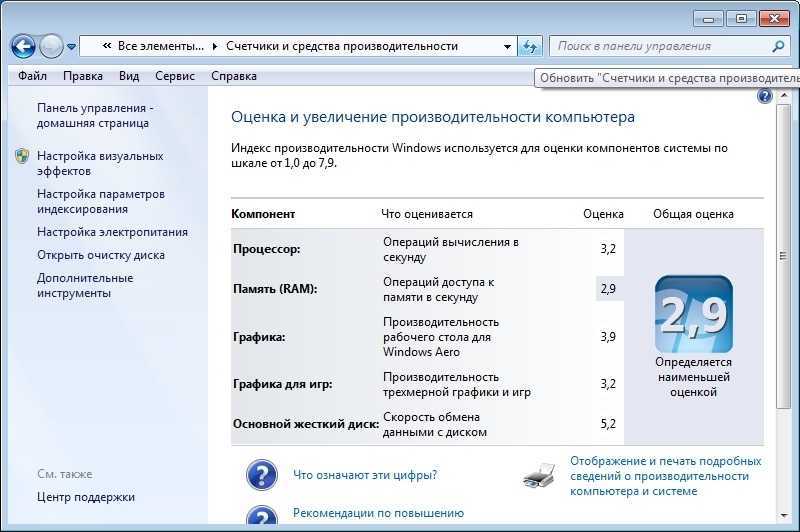This screenshot has height=532, width=800.
Task: Select the Основной жесткий диск score 5,2
Action: click(x=608, y=424)
